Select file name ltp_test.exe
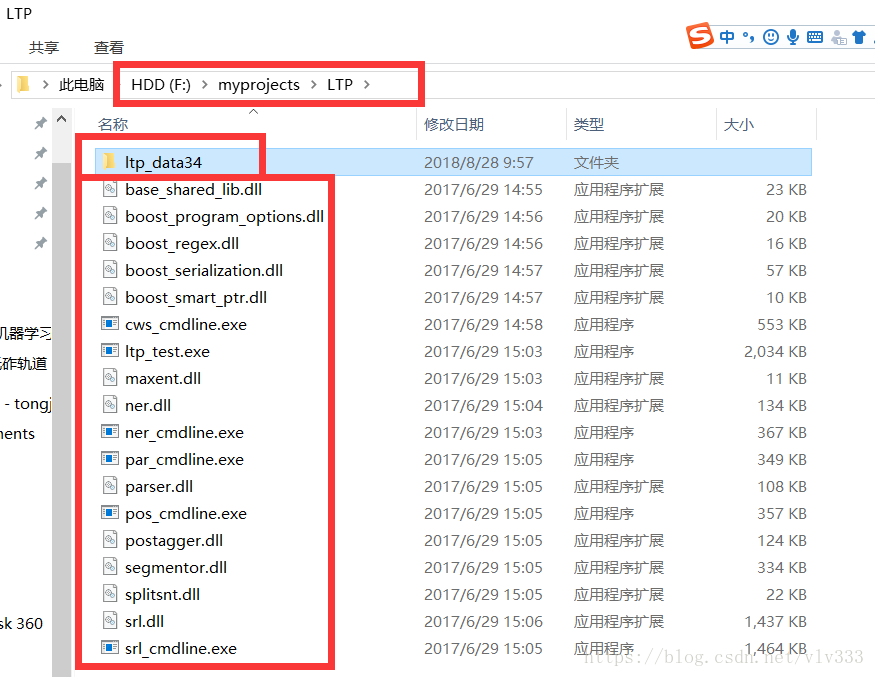This screenshot has width=875, height=677. pyautogui.click(x=167, y=352)
